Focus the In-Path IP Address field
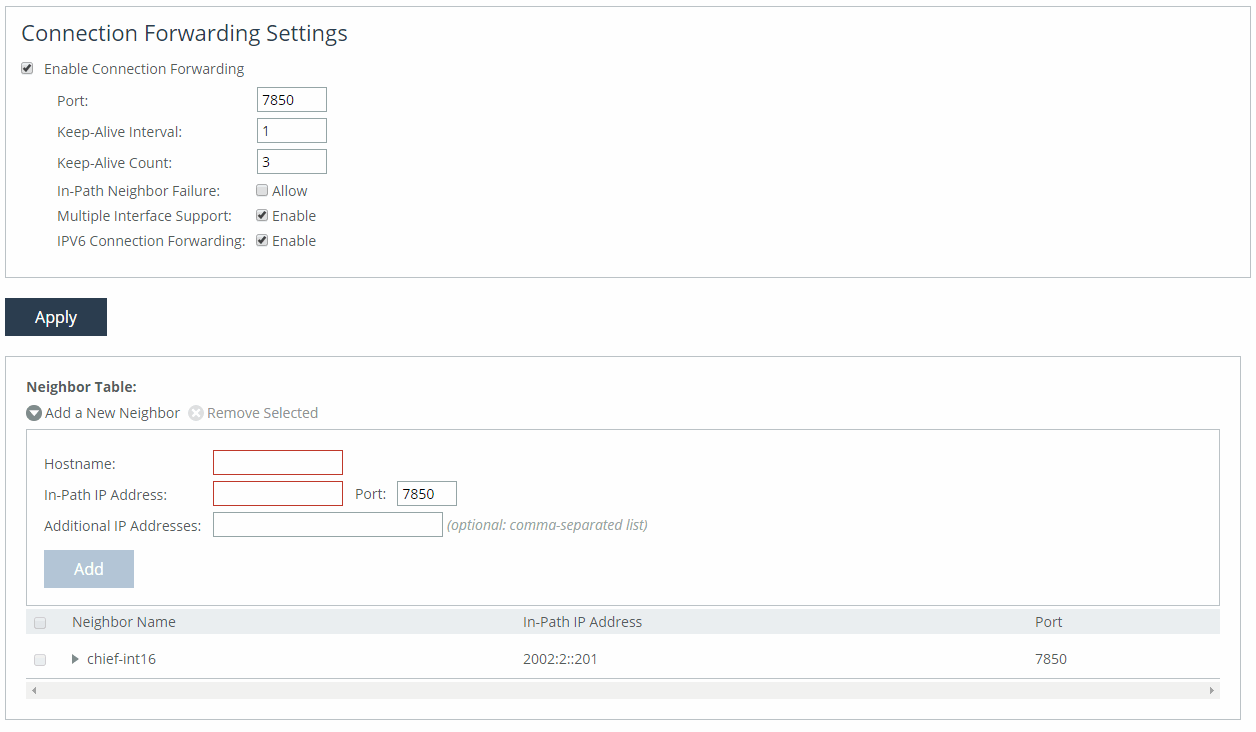This screenshot has height=732, width=1256. click(277, 494)
